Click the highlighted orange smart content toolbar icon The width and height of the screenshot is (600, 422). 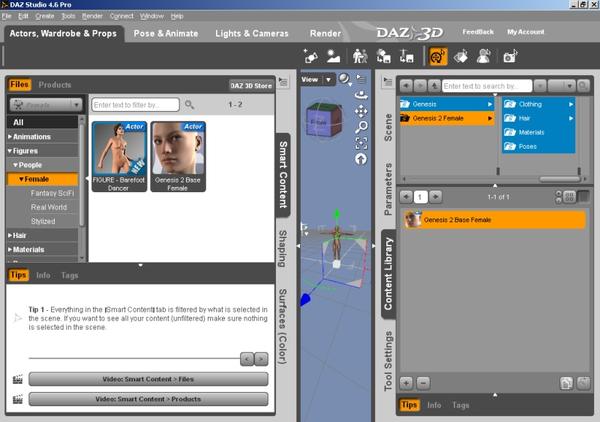438,57
